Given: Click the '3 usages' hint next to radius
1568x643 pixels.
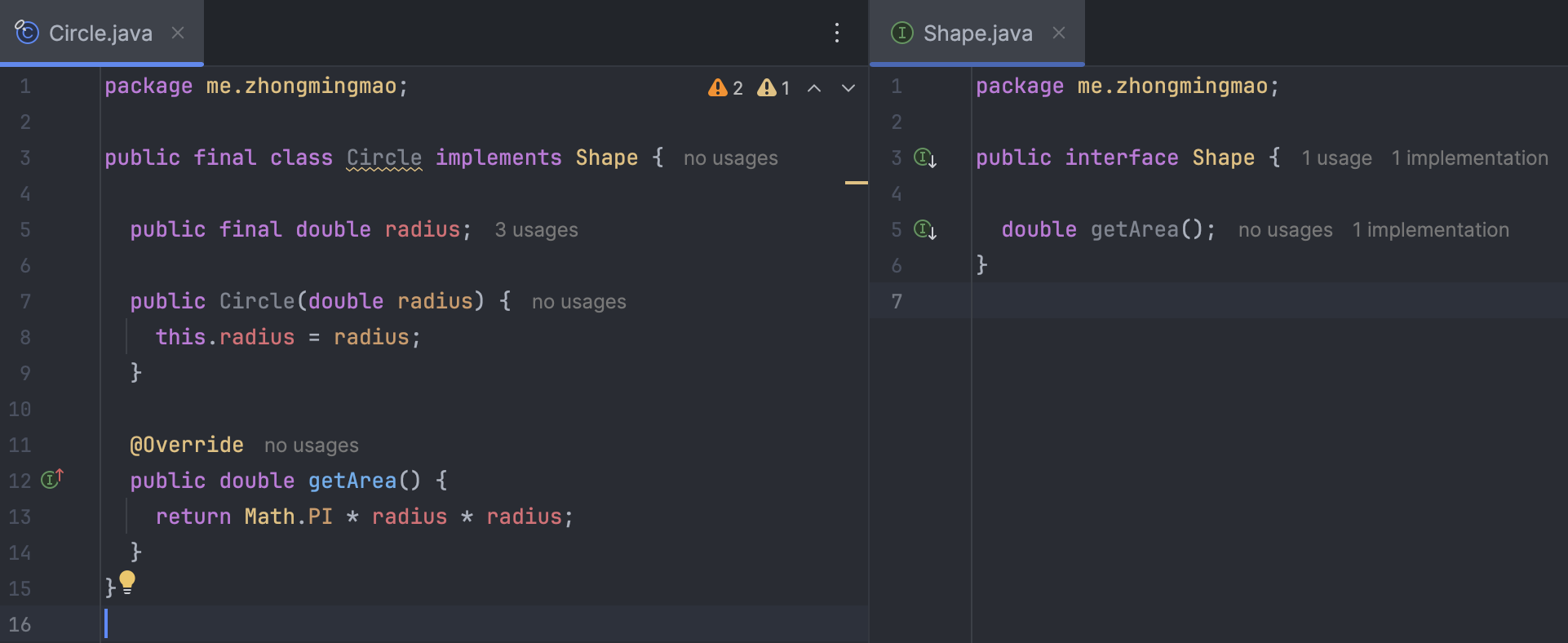Looking at the screenshot, I should pos(536,230).
